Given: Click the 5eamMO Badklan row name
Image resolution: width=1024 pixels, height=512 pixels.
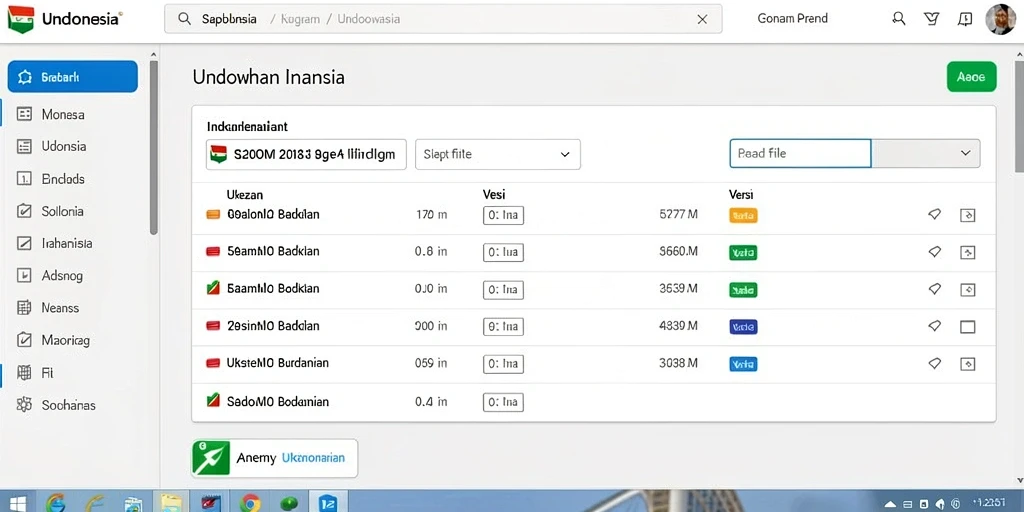Looking at the screenshot, I should click(x=273, y=251).
